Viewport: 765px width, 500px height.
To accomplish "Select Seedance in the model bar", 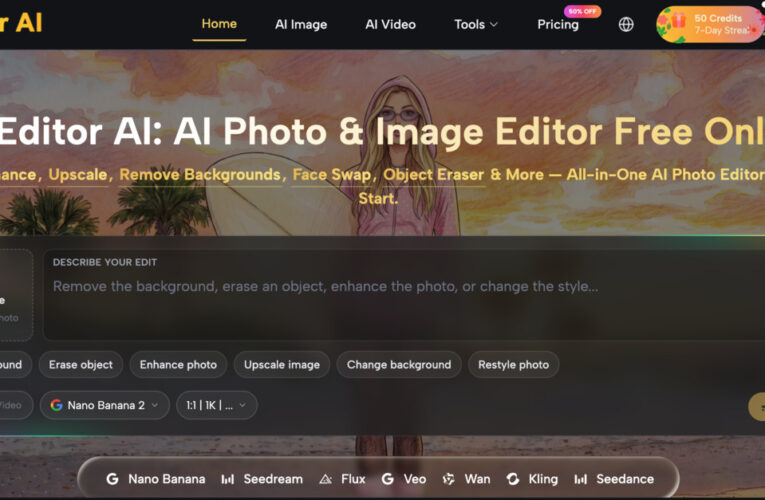I will 625,479.
